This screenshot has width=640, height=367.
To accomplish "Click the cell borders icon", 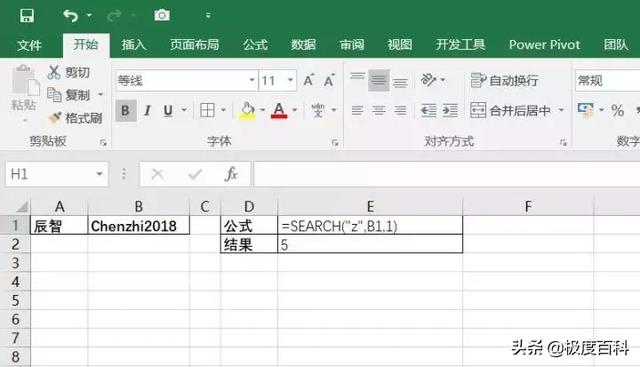I will [207, 110].
